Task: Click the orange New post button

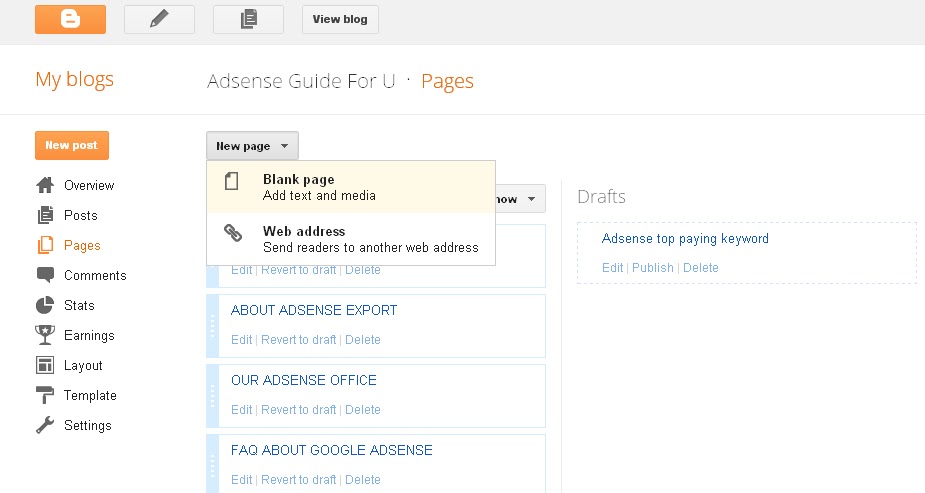Action: [x=71, y=145]
